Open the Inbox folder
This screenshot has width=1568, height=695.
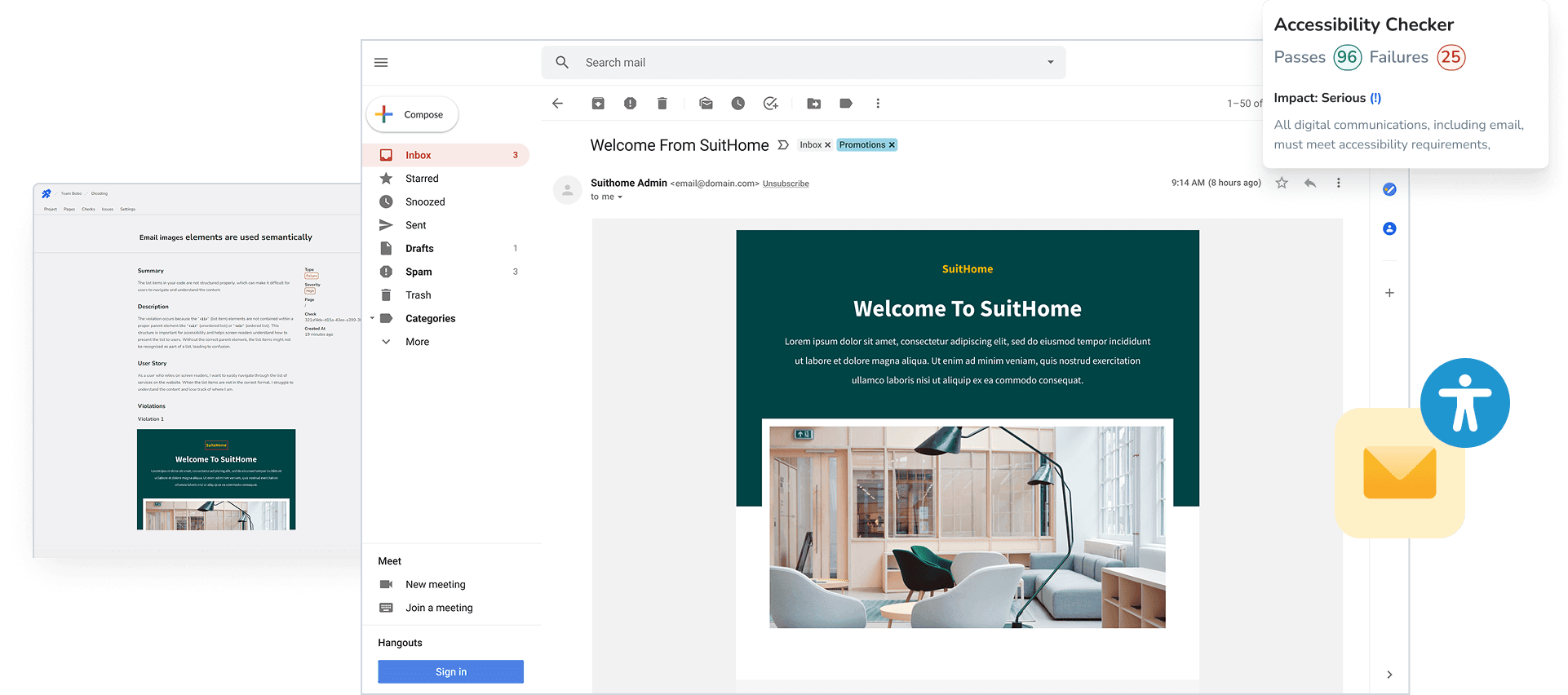pos(446,155)
